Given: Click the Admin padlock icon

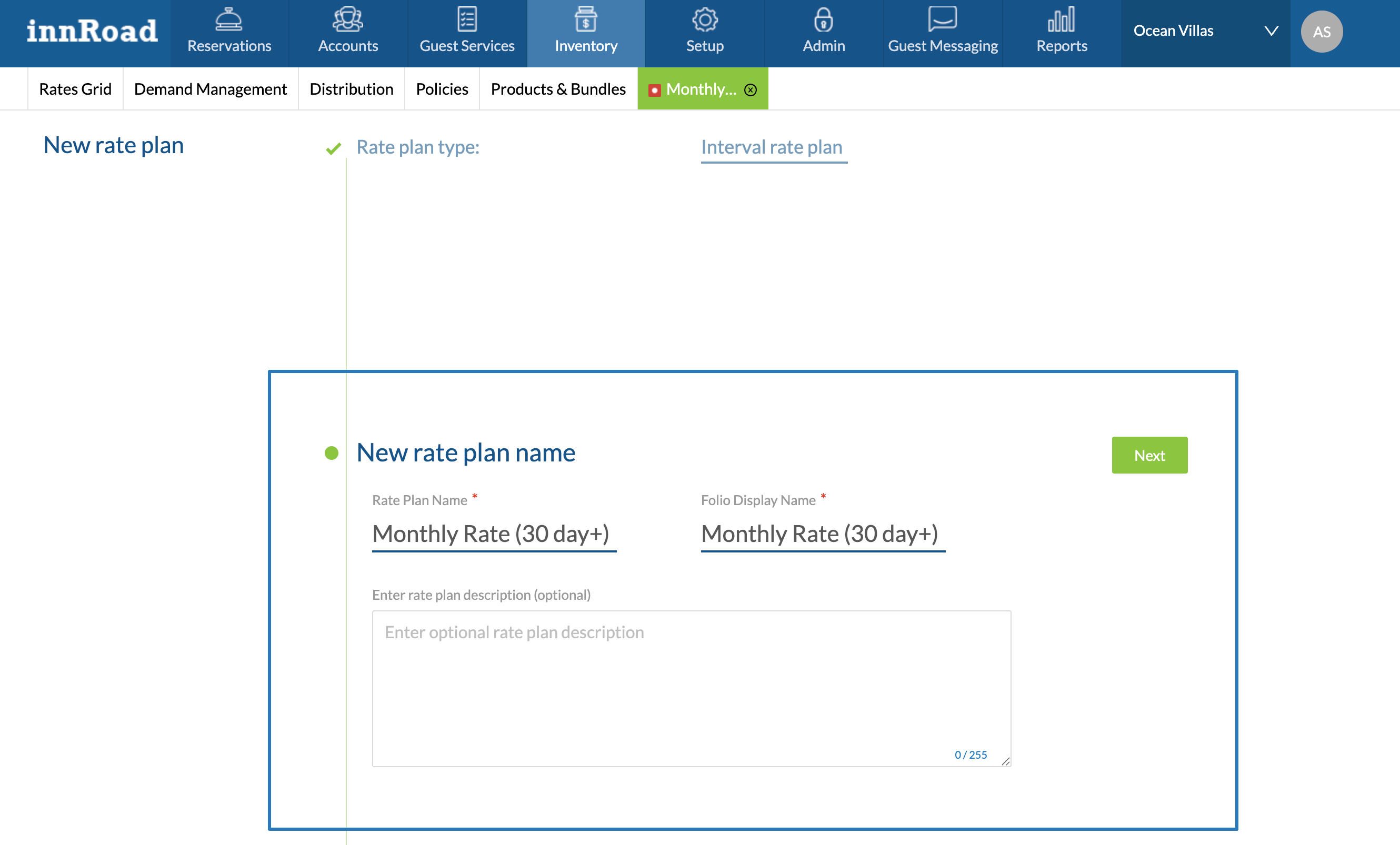Looking at the screenshot, I should (x=823, y=21).
